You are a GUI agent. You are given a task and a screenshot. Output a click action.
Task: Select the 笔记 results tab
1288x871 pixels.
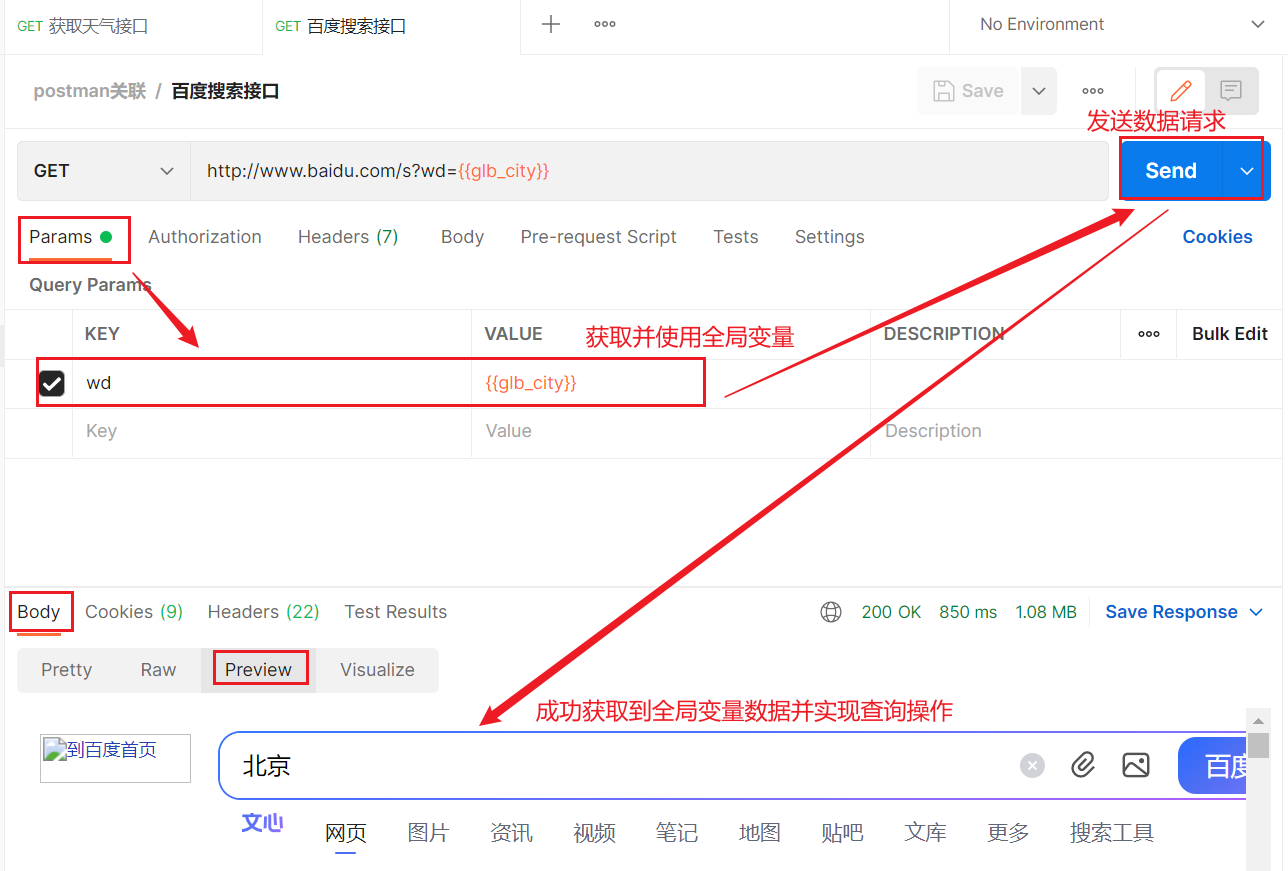[676, 833]
